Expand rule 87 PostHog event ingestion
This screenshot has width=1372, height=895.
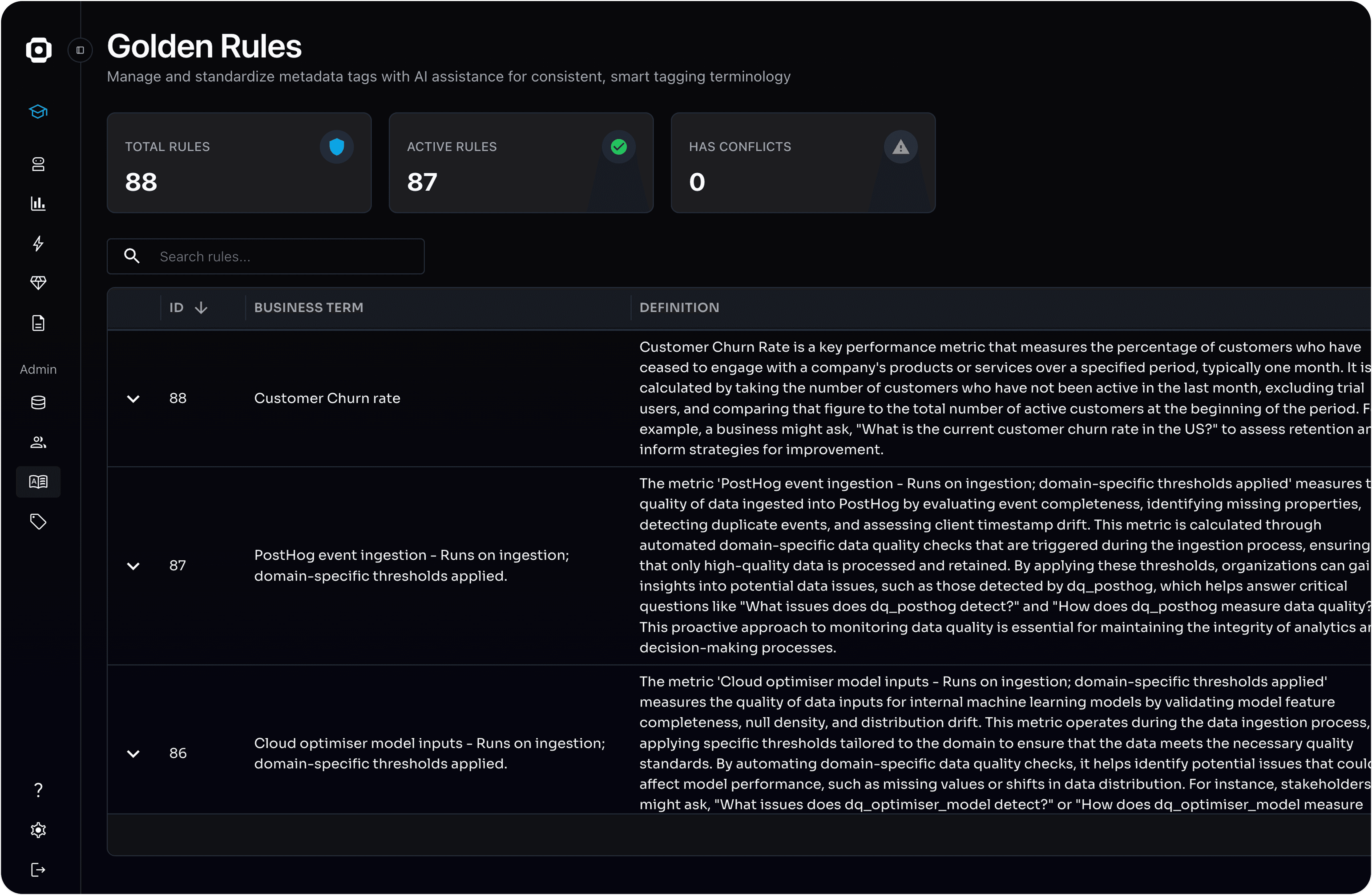pyautogui.click(x=133, y=566)
